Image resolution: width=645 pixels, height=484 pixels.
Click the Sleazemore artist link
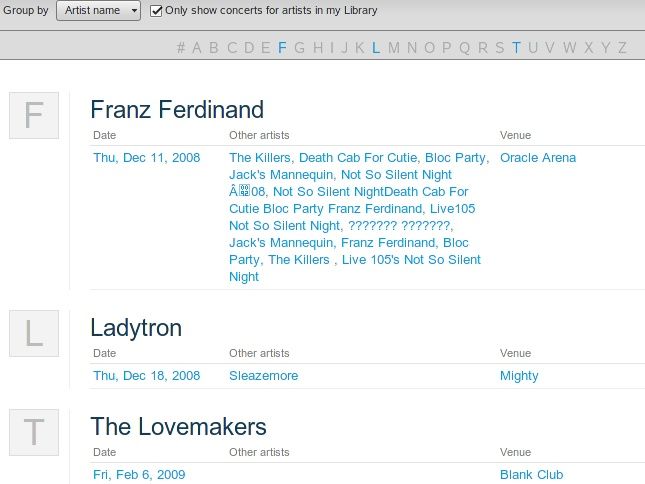[x=263, y=376]
